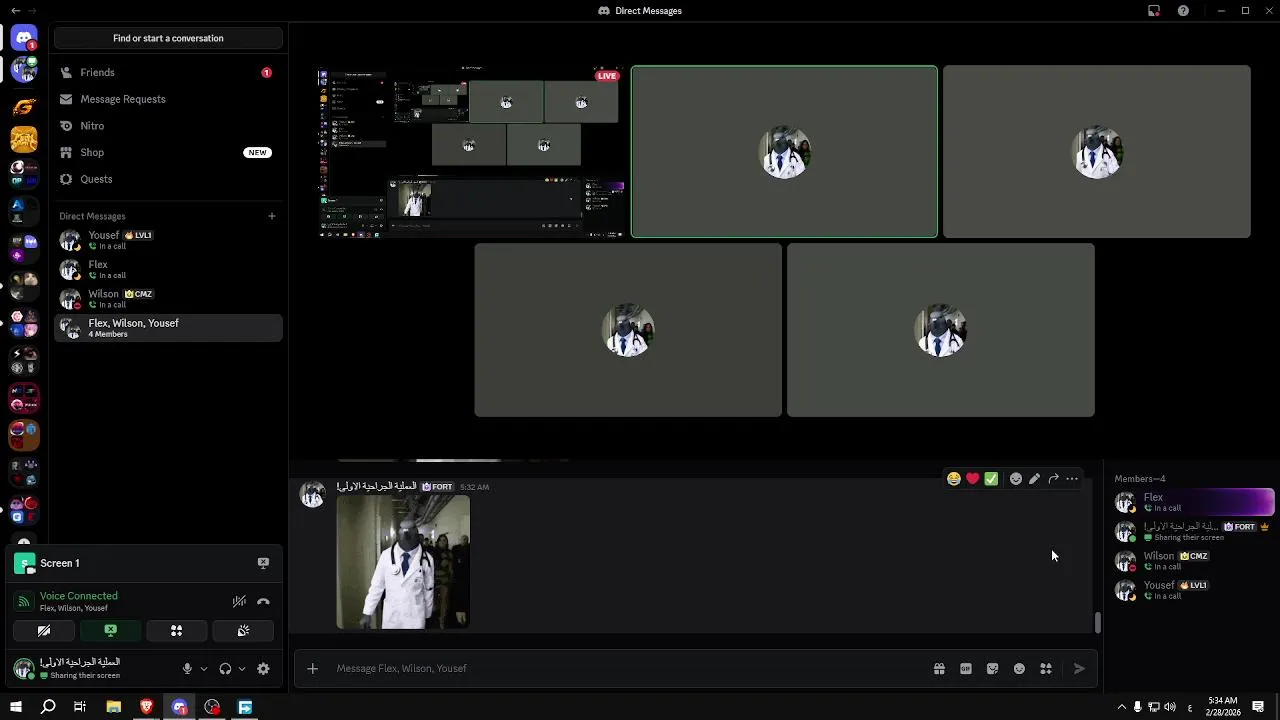This screenshot has width=1280, height=720.
Task: Open Wilson in Direct Messages list
Action: point(168,299)
